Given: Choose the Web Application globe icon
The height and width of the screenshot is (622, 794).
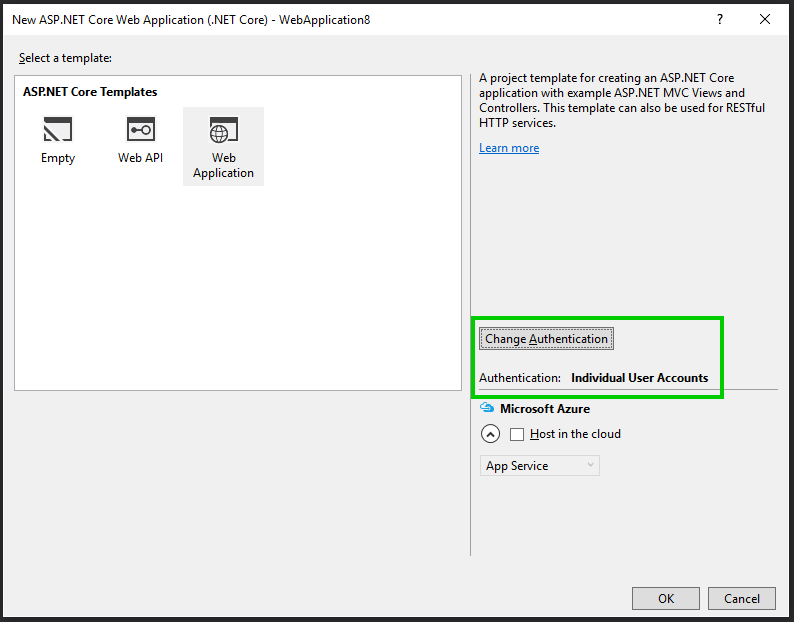Looking at the screenshot, I should 224,130.
